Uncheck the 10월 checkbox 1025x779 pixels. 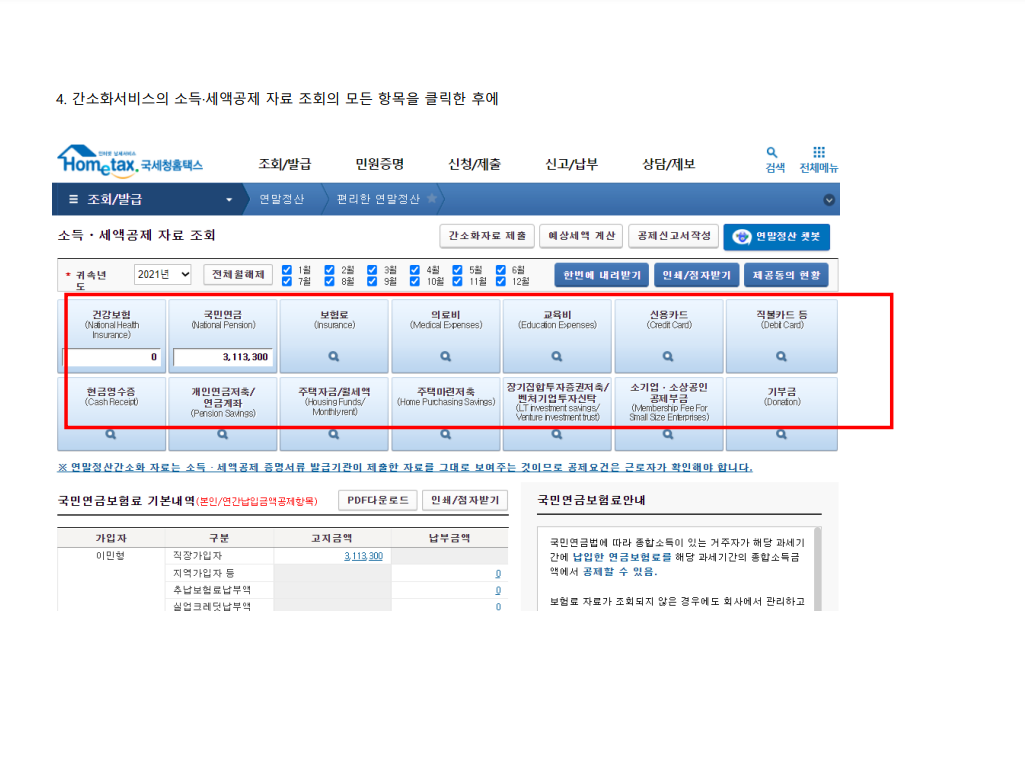(414, 281)
